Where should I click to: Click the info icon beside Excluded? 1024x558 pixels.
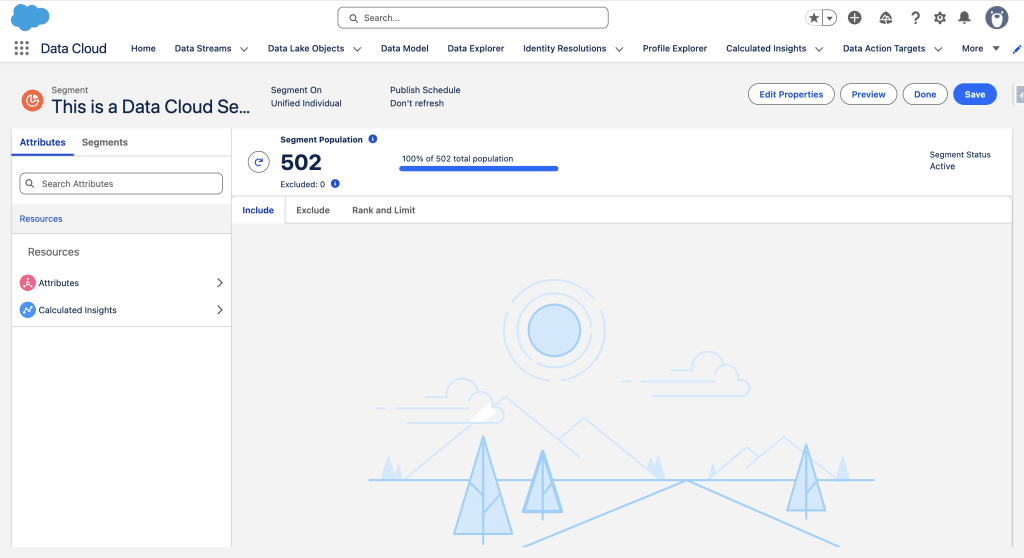click(x=335, y=184)
